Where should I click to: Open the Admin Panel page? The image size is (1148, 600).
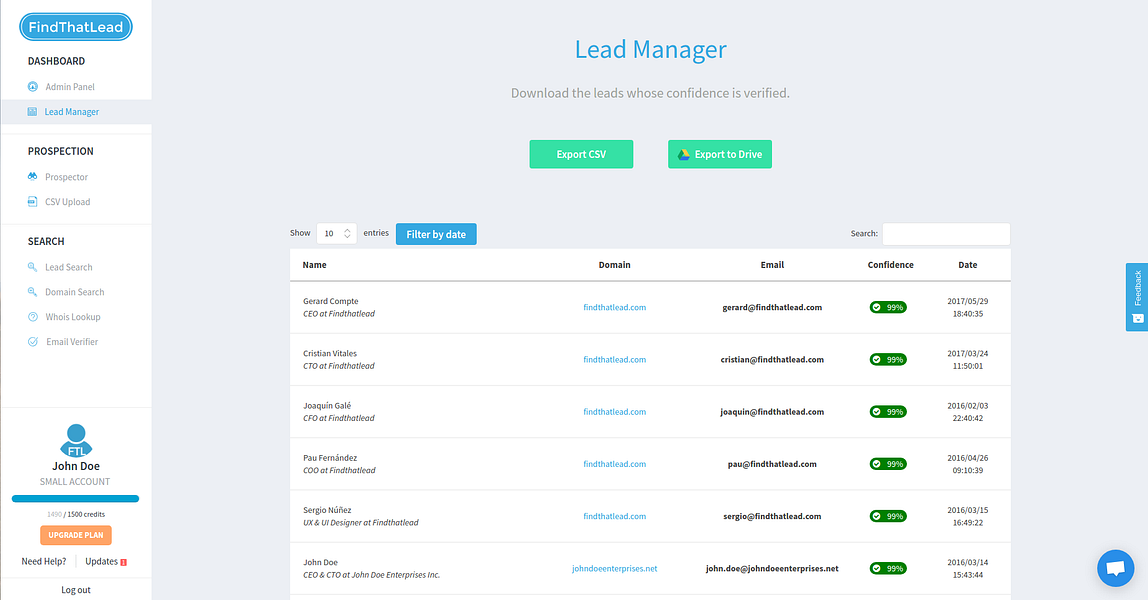pos(70,86)
